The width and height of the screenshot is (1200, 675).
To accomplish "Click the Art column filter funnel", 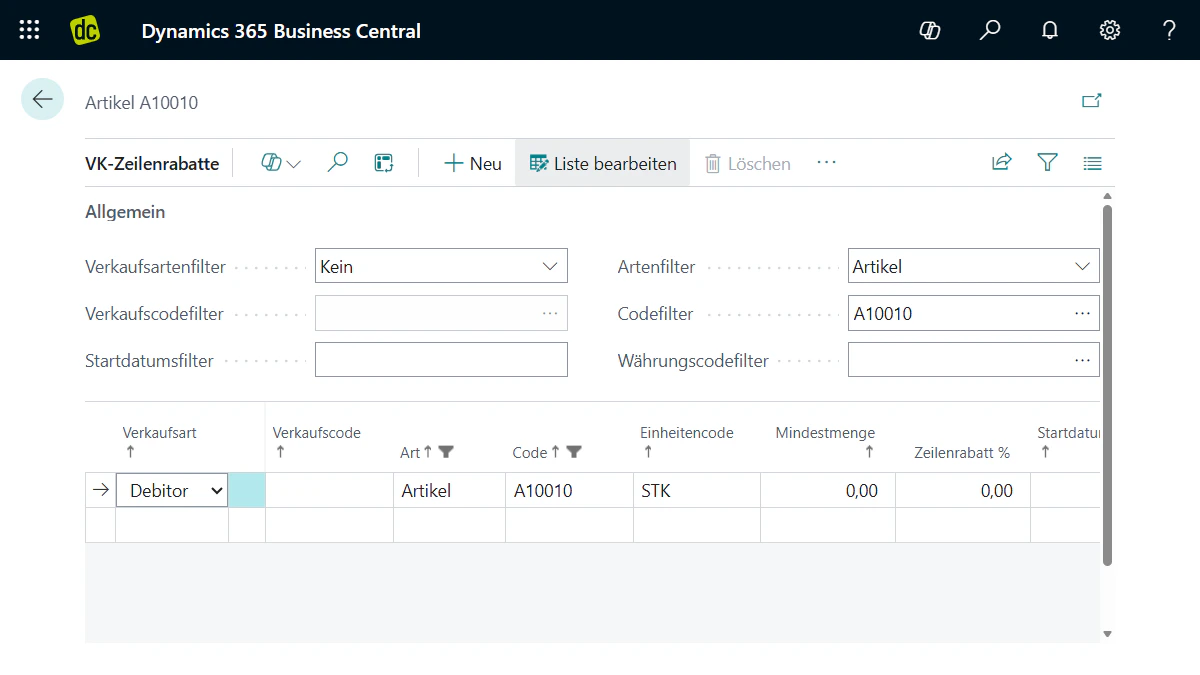I will click(x=446, y=452).
